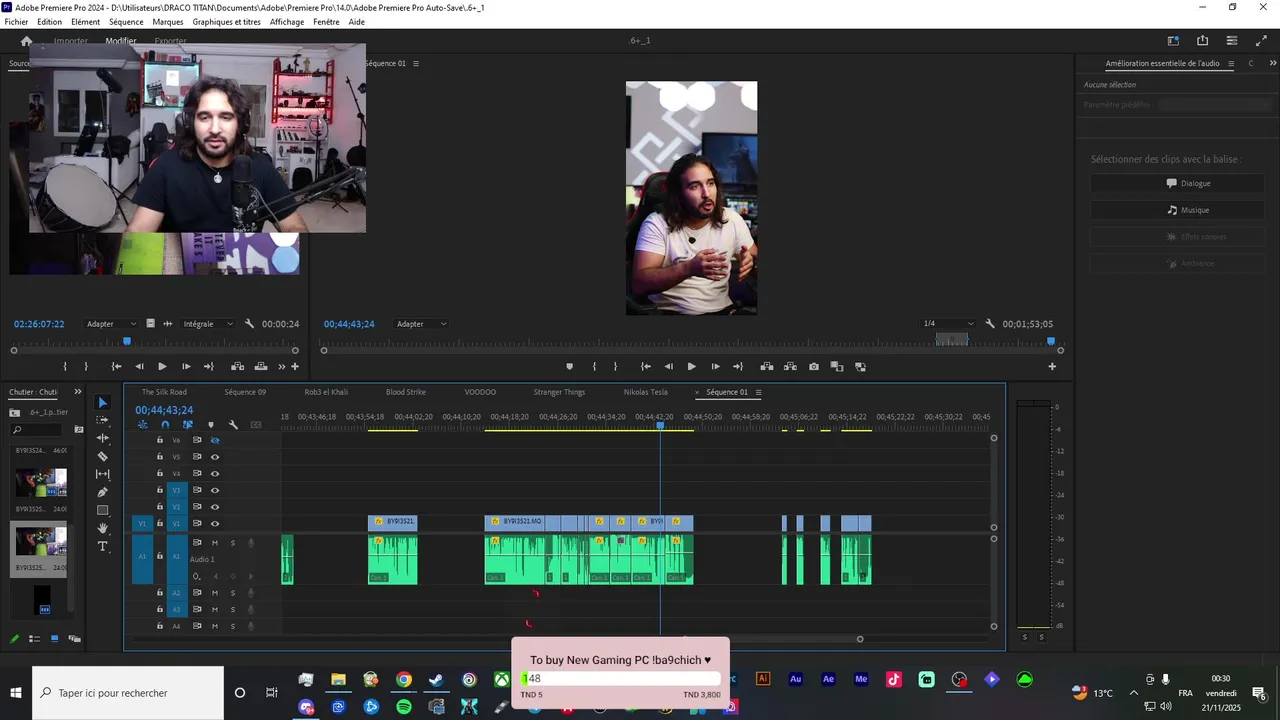The image size is (1280, 720).
Task: Open Source monitor Intégrale resolution dropdown
Action: click(x=208, y=324)
